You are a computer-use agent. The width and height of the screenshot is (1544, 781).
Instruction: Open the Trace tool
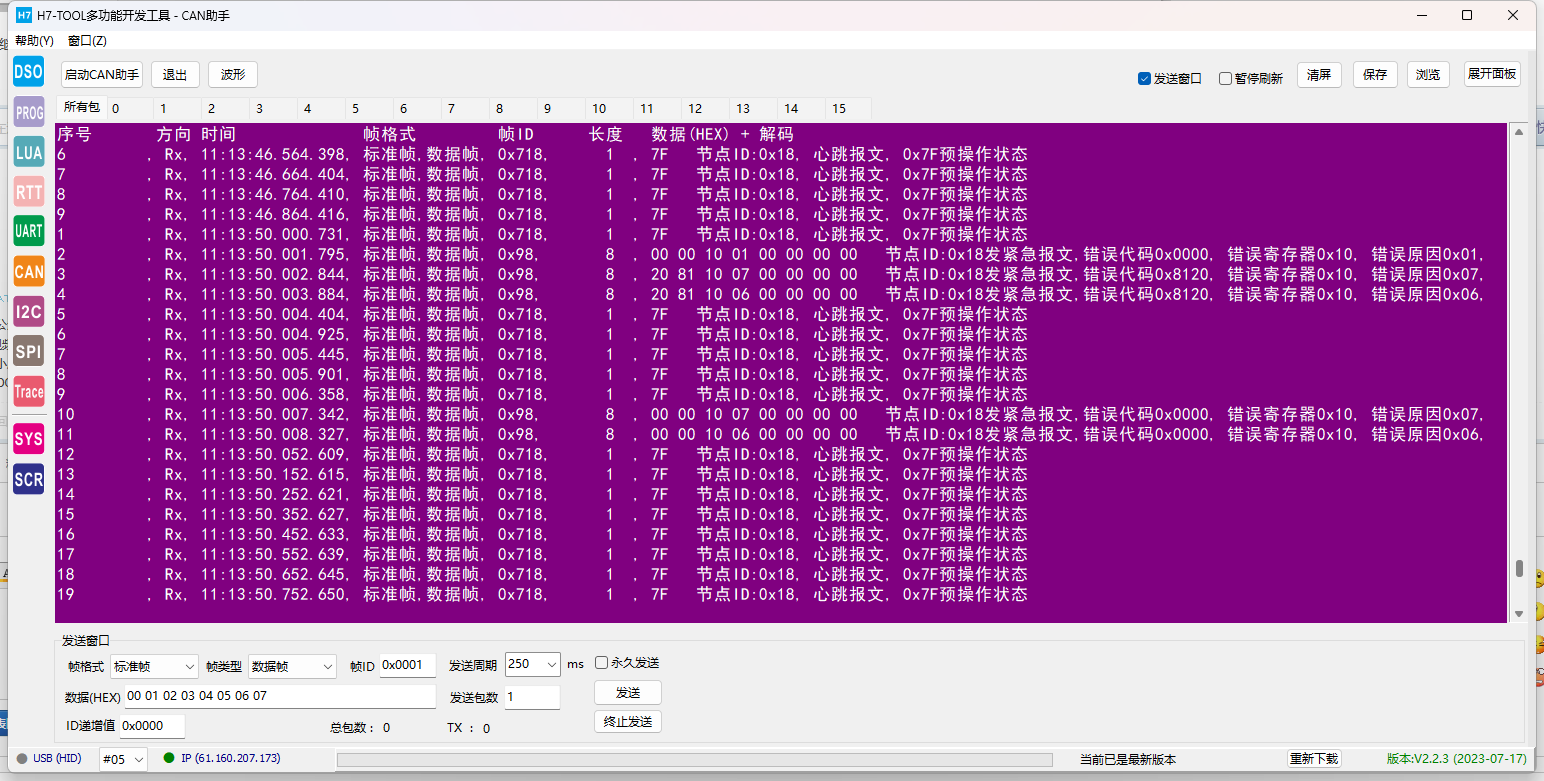[x=29, y=391]
